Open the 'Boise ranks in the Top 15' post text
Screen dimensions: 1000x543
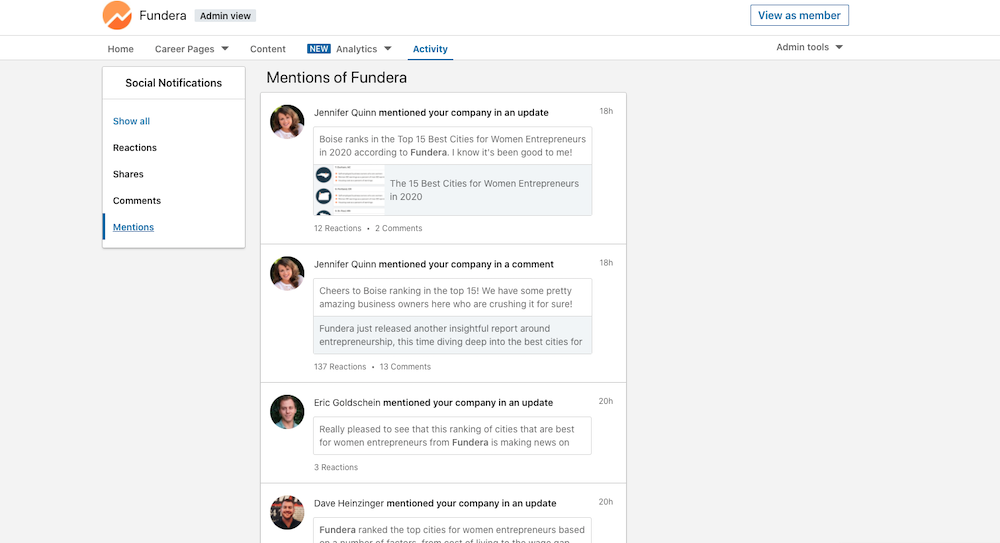tap(452, 145)
